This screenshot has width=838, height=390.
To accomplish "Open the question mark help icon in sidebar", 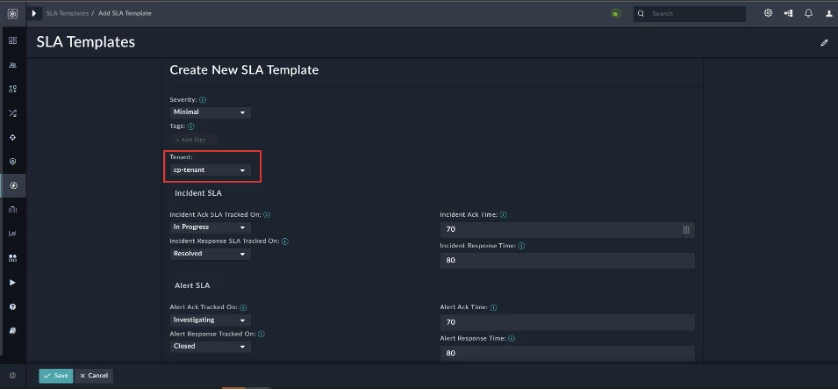I will pos(13,307).
